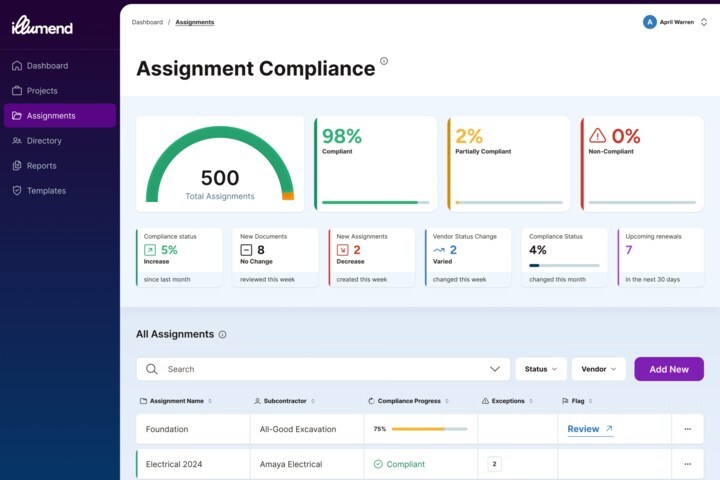
Task: Click the Non-Compliant warning triangle icon
Action: [x=598, y=135]
